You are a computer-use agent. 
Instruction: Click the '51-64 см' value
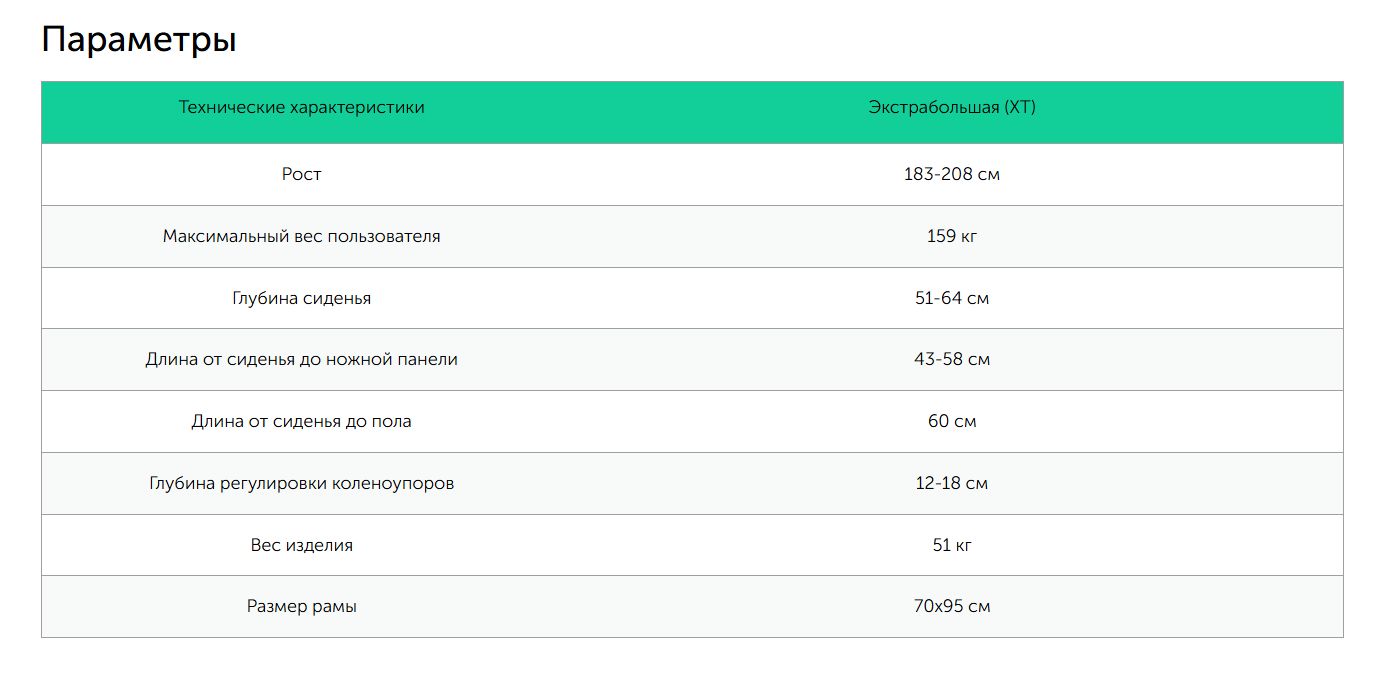click(x=952, y=298)
